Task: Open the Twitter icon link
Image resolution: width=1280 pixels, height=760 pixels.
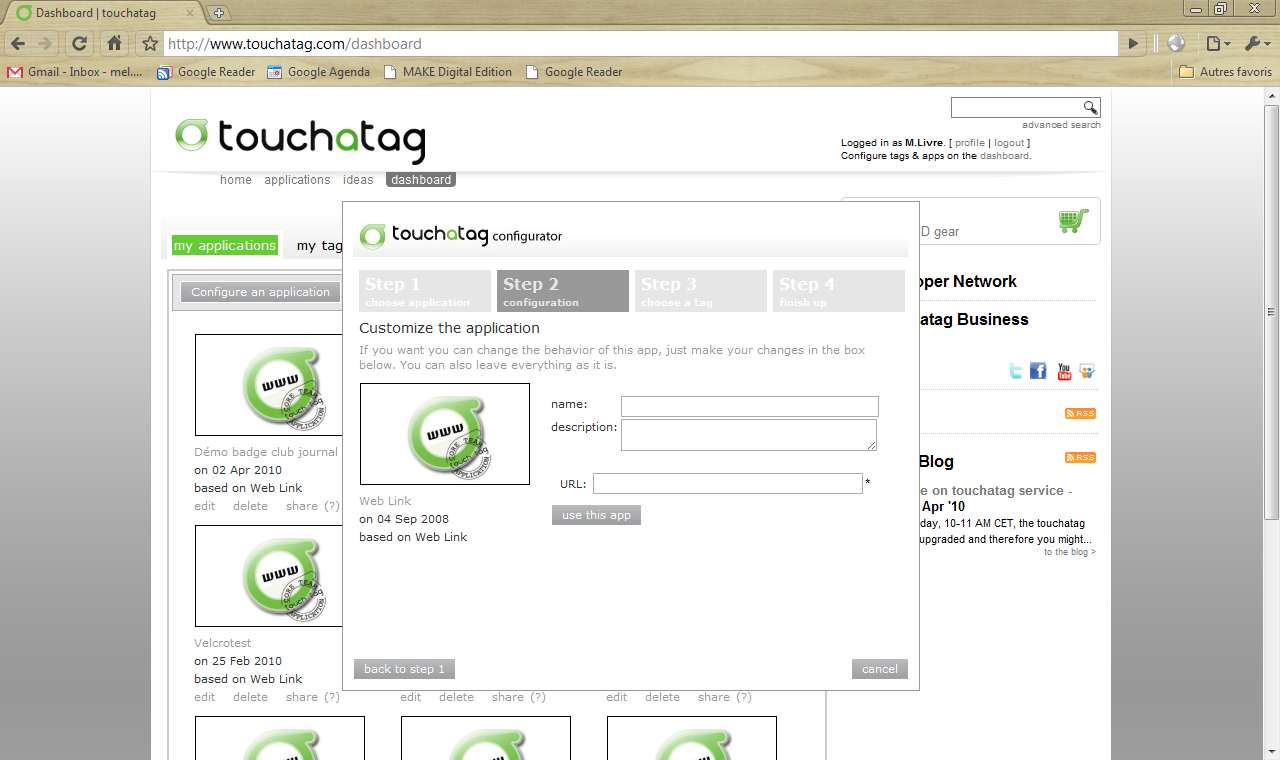Action: coord(1016,371)
